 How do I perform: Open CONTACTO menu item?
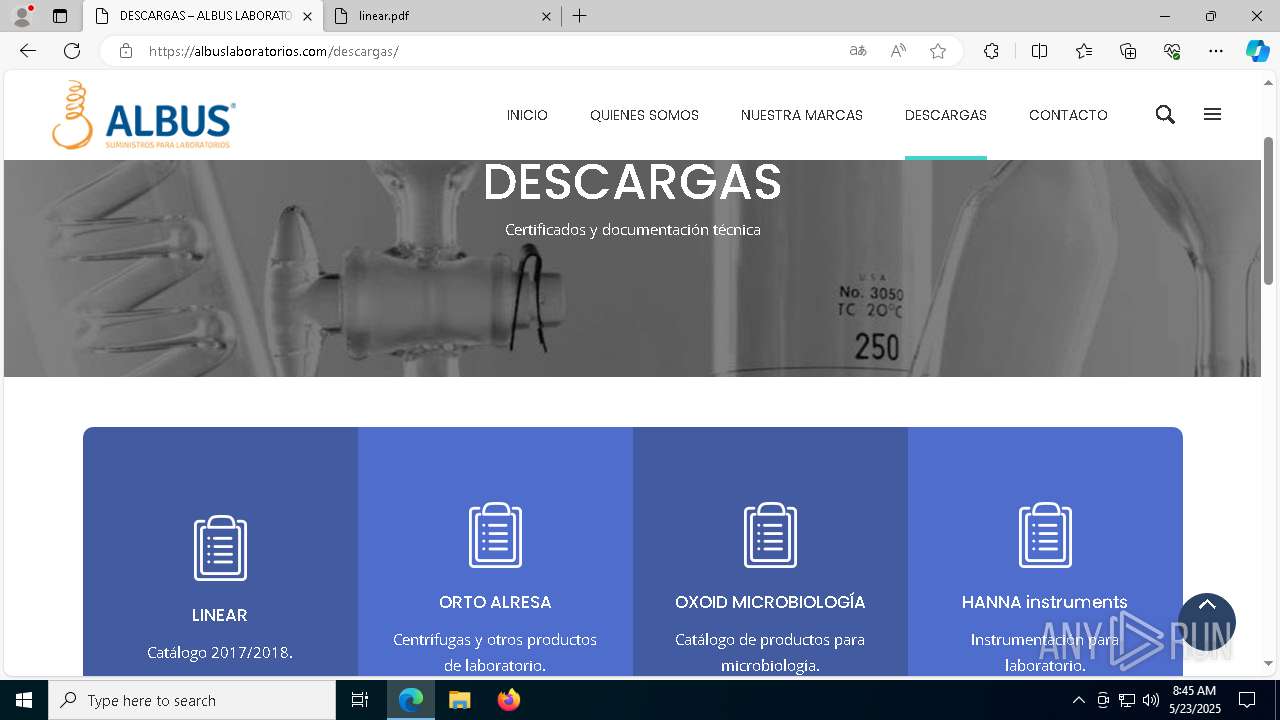1068,115
